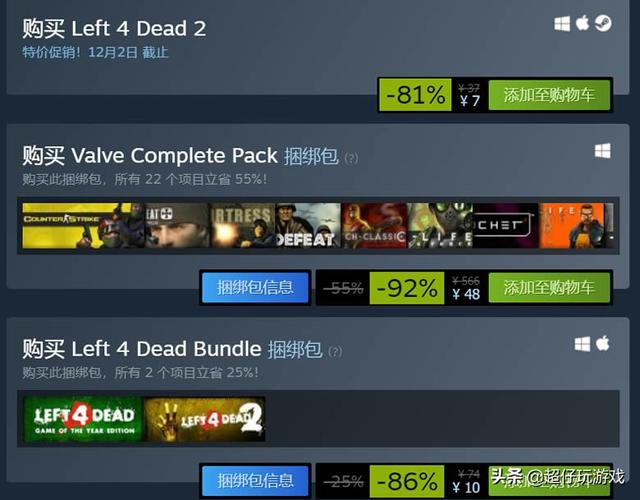
Task: Open bundle info for Left 4 Dead Bundle
Action: (x=255, y=481)
